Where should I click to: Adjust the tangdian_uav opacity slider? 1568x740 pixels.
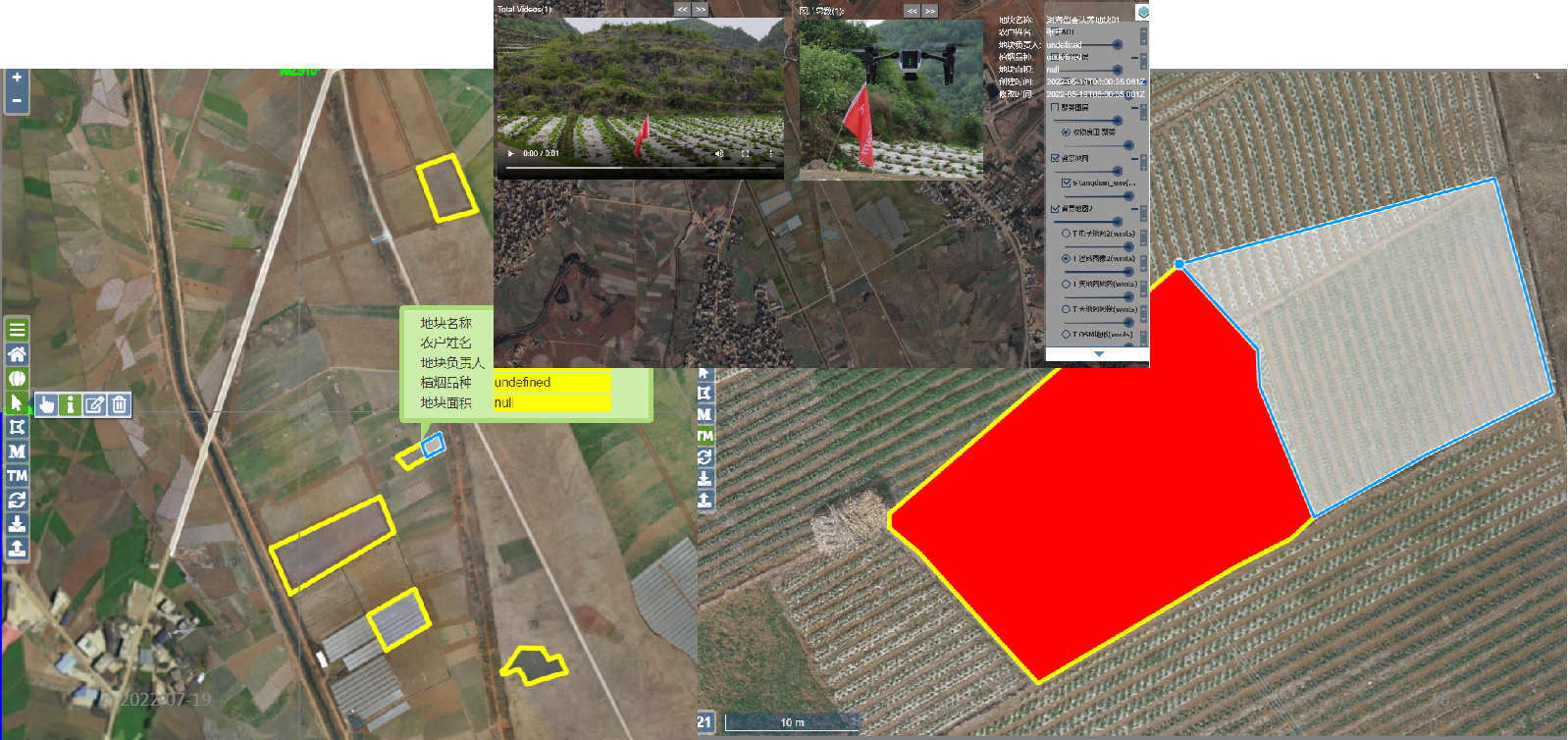(1099, 195)
